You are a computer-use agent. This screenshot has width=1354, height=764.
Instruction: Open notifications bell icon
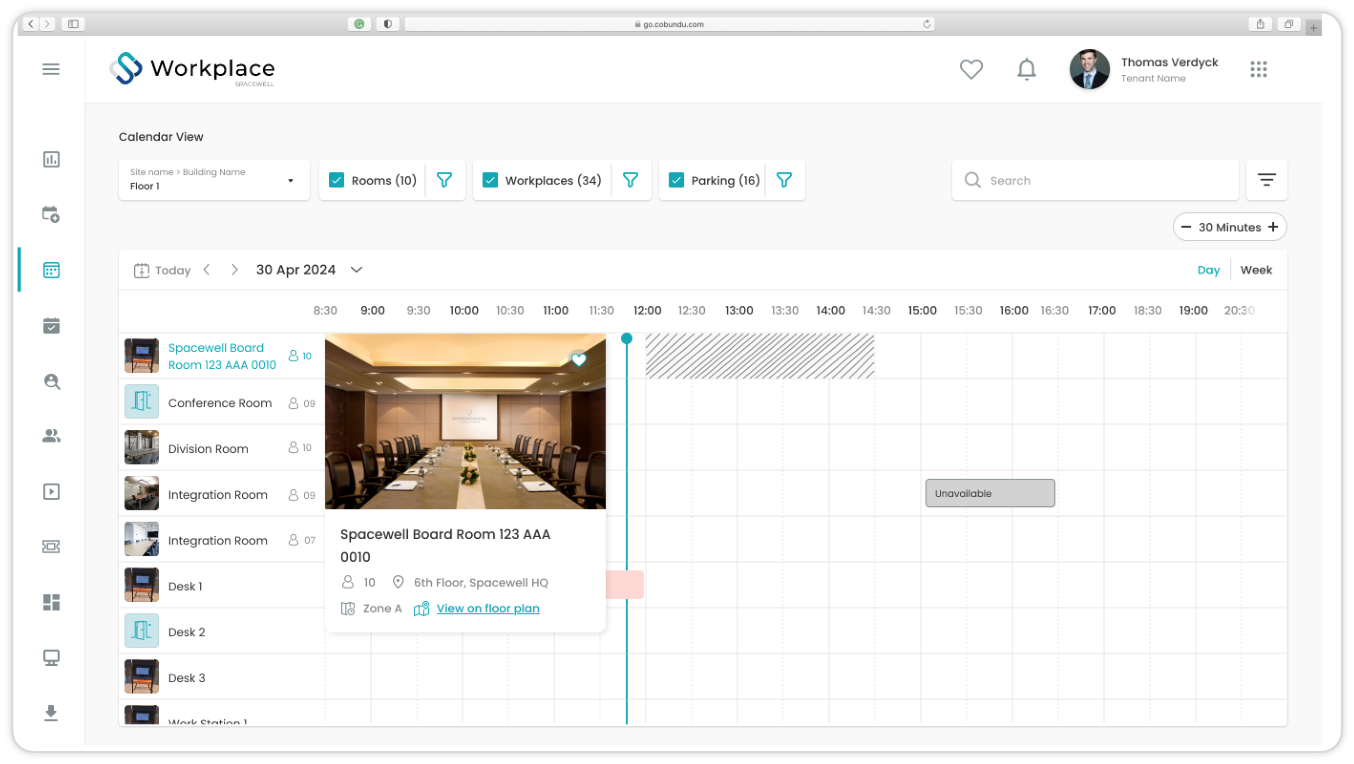1026,69
